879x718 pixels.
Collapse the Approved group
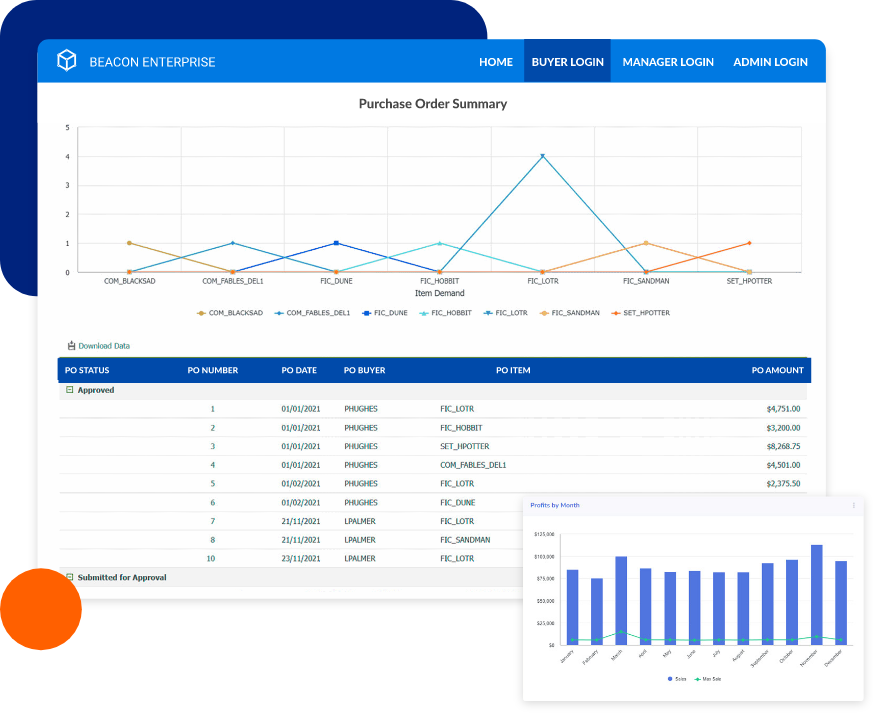pos(69,390)
